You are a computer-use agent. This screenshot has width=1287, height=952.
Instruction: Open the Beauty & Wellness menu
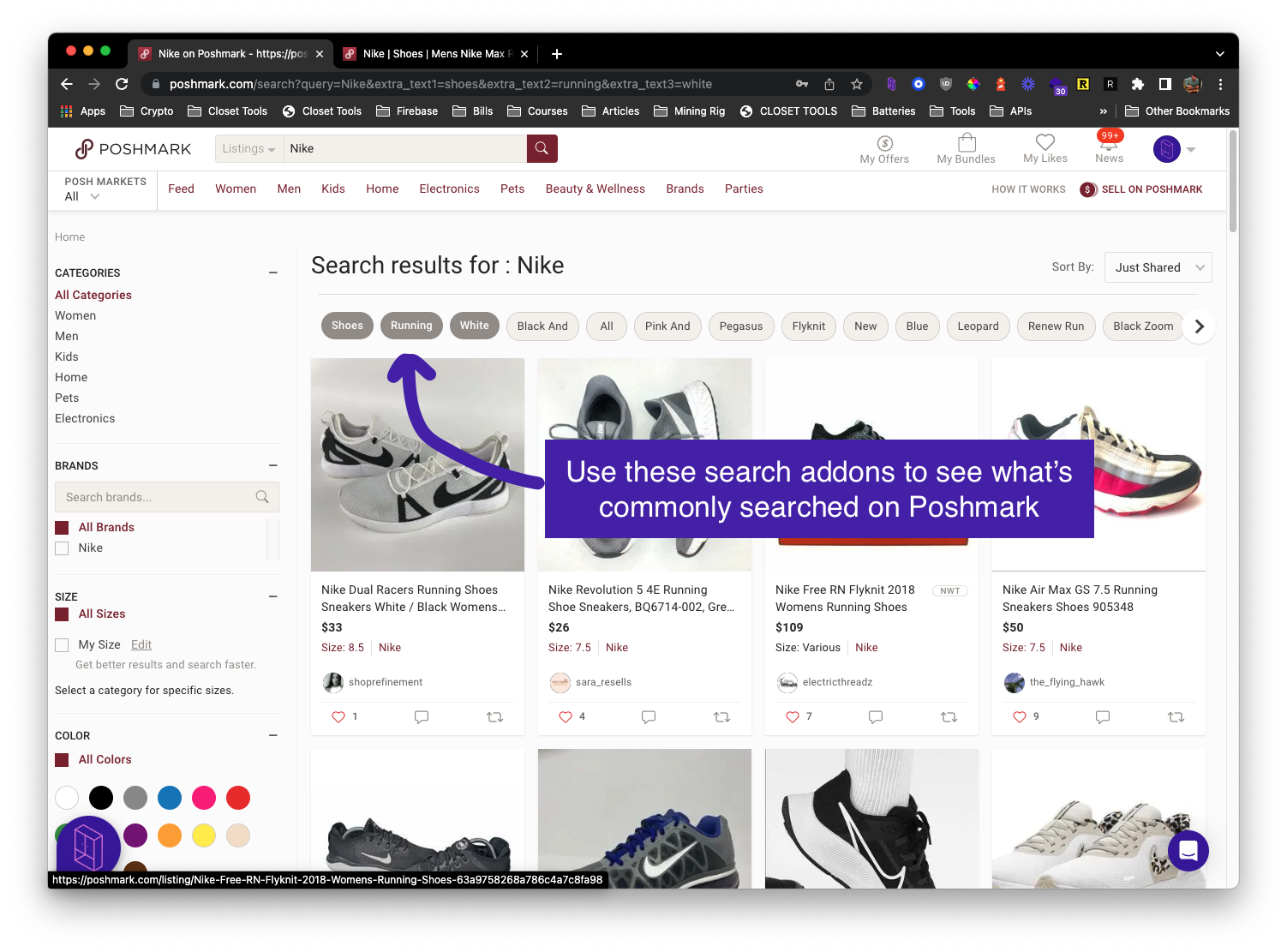pos(596,189)
